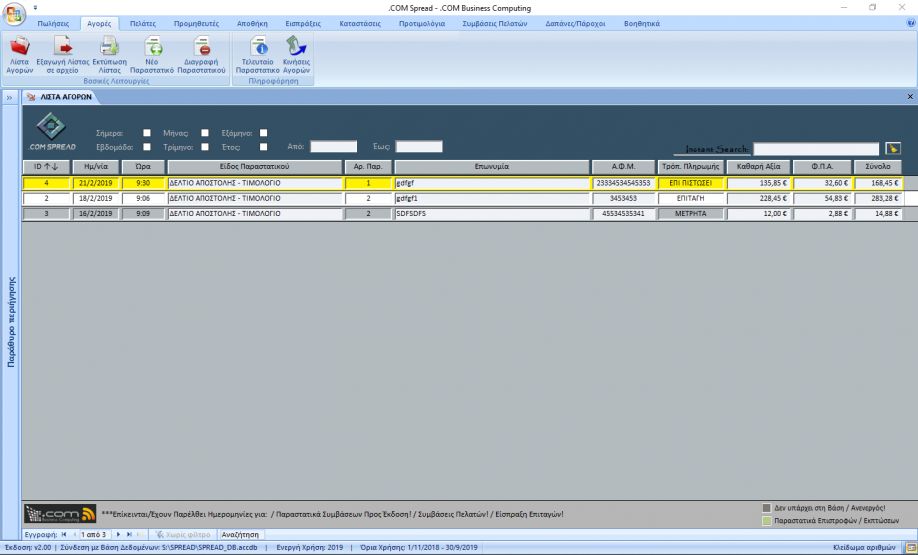Close the ΛΙΣΤΑ ΑΓΟΡΩΝ tab
This screenshot has height=555, width=918.
pos(910,97)
